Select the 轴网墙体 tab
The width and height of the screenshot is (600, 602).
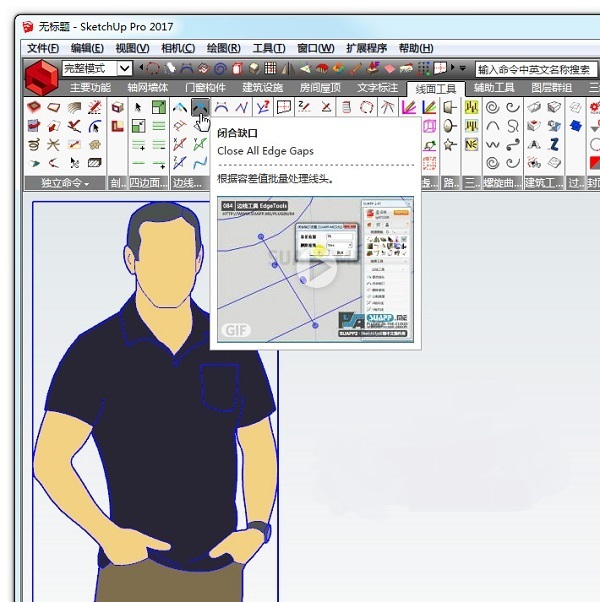click(x=148, y=88)
